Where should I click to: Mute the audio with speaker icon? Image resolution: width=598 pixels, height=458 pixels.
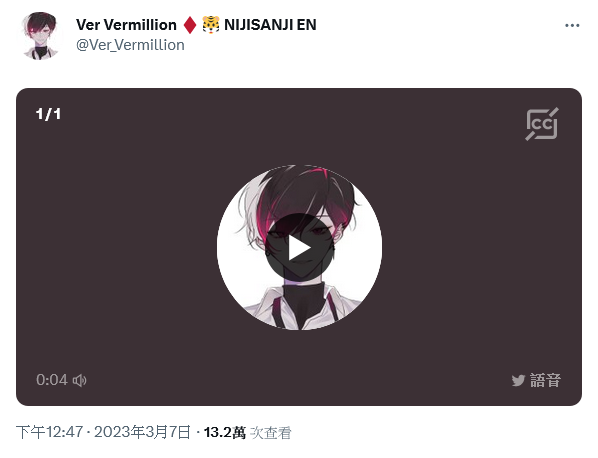click(80, 380)
